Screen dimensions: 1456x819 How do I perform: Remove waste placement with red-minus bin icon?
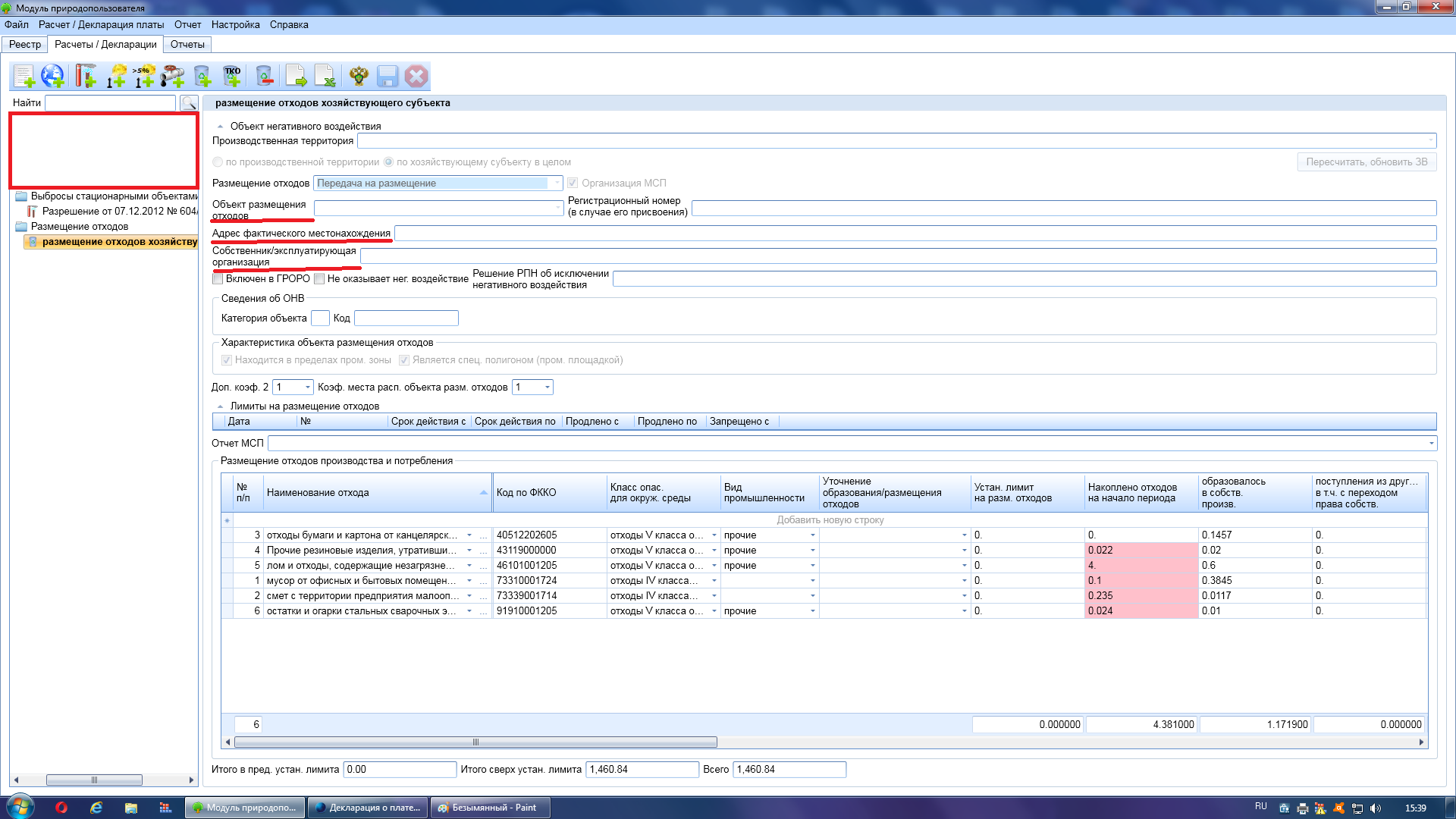tap(264, 76)
